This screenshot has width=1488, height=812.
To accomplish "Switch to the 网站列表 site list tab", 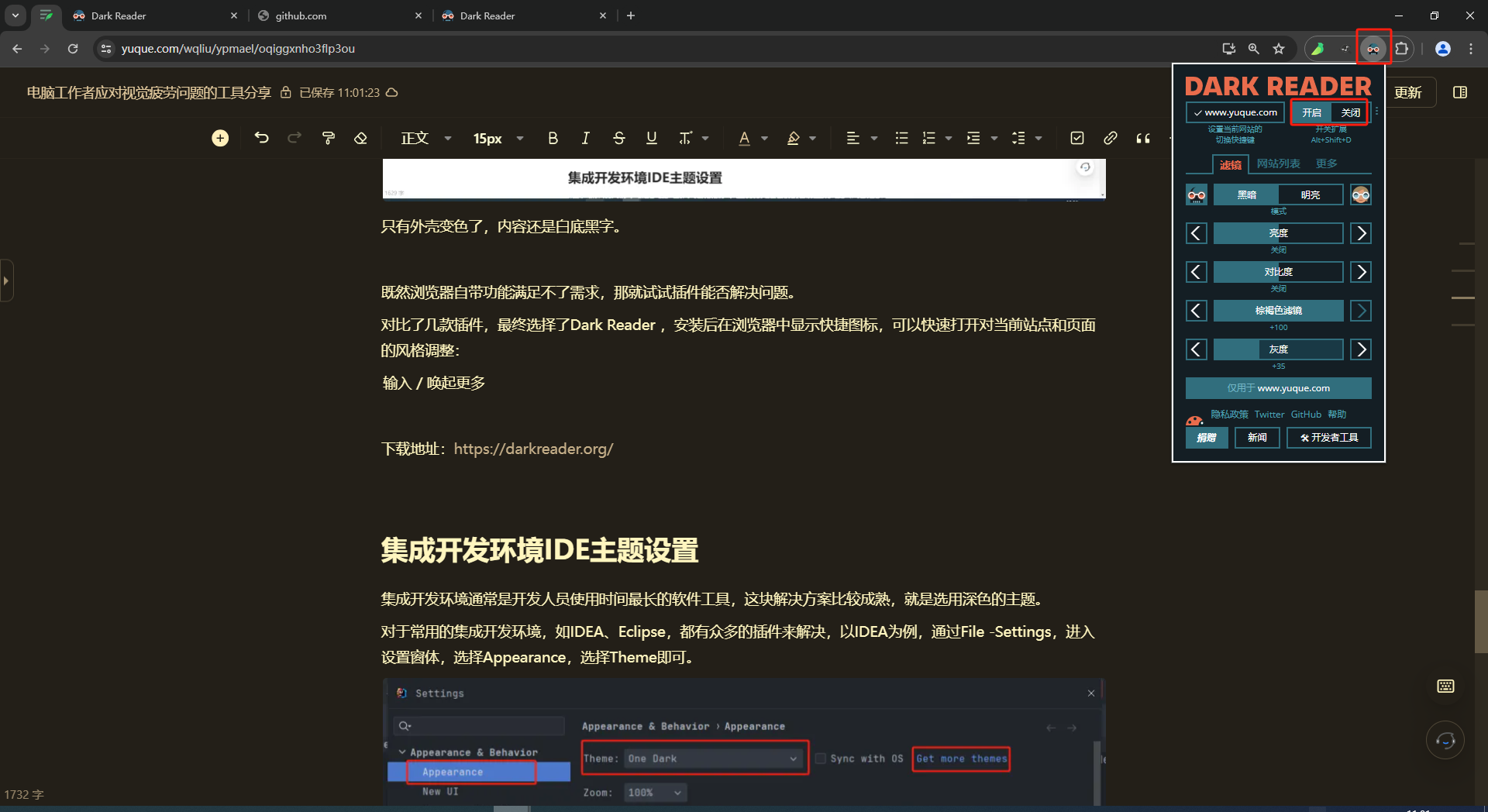I will [x=1278, y=163].
